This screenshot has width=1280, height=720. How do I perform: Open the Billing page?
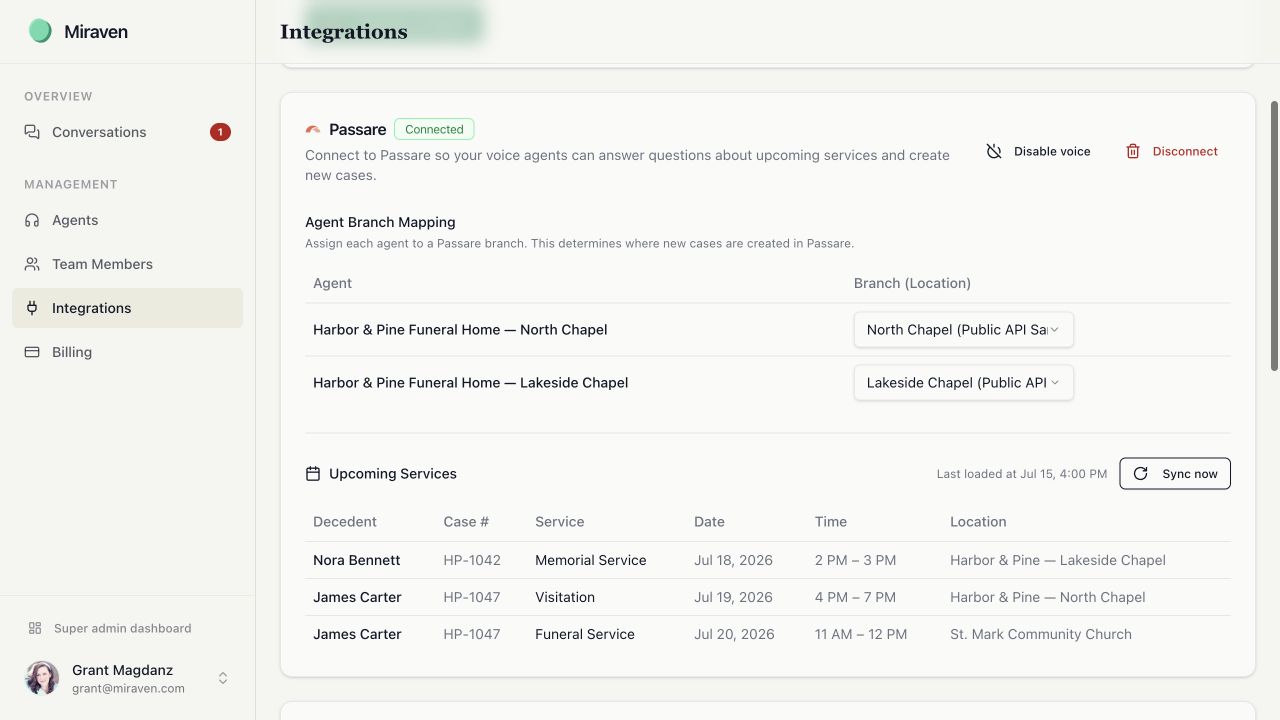(x=127, y=352)
